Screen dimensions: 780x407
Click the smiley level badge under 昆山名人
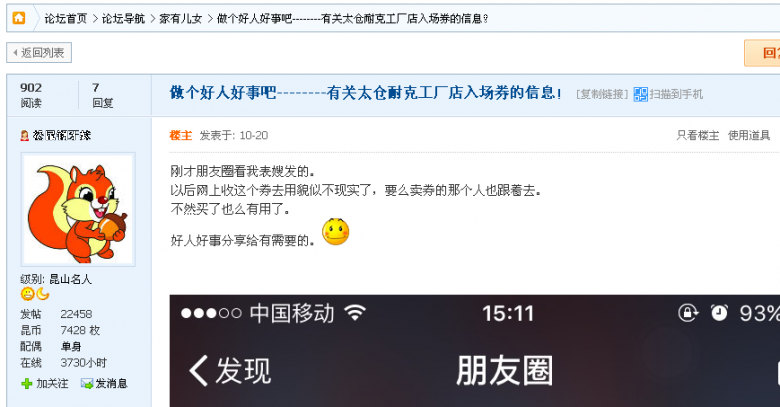pos(27,294)
